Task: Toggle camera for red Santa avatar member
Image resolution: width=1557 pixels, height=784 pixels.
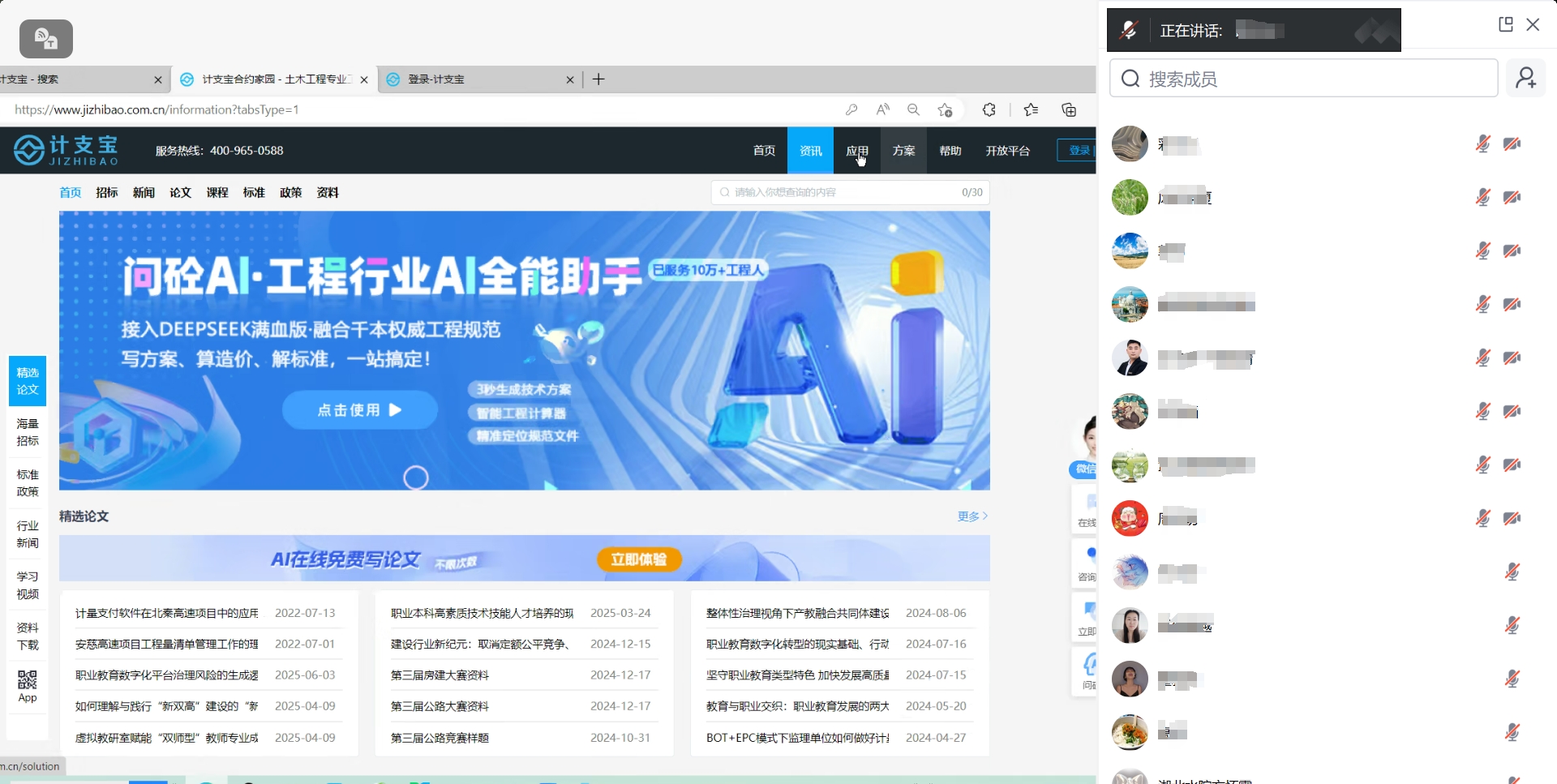Action: [1512, 518]
